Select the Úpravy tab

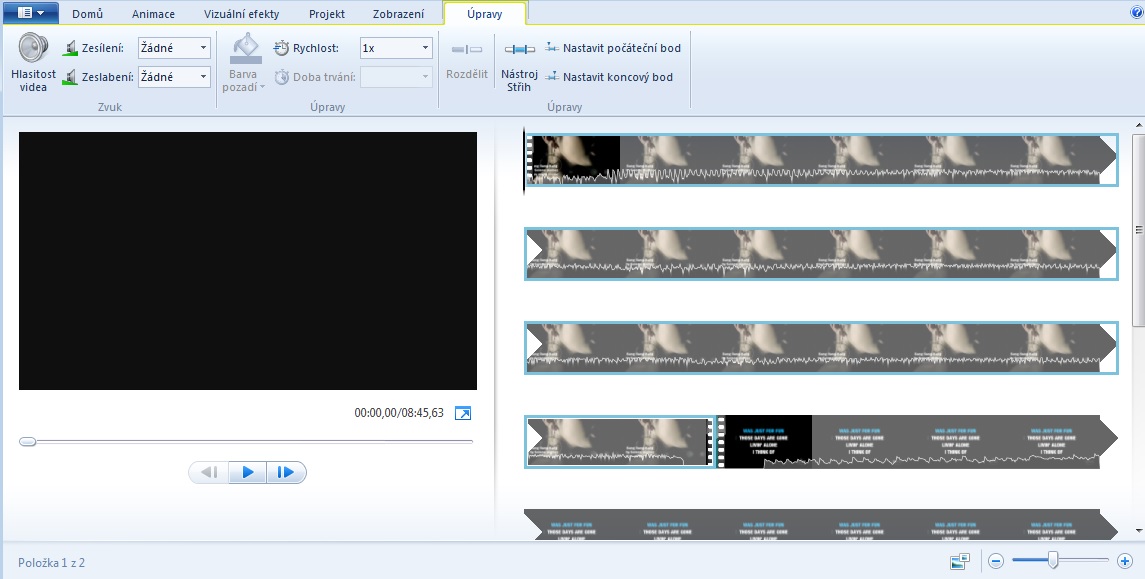485,14
